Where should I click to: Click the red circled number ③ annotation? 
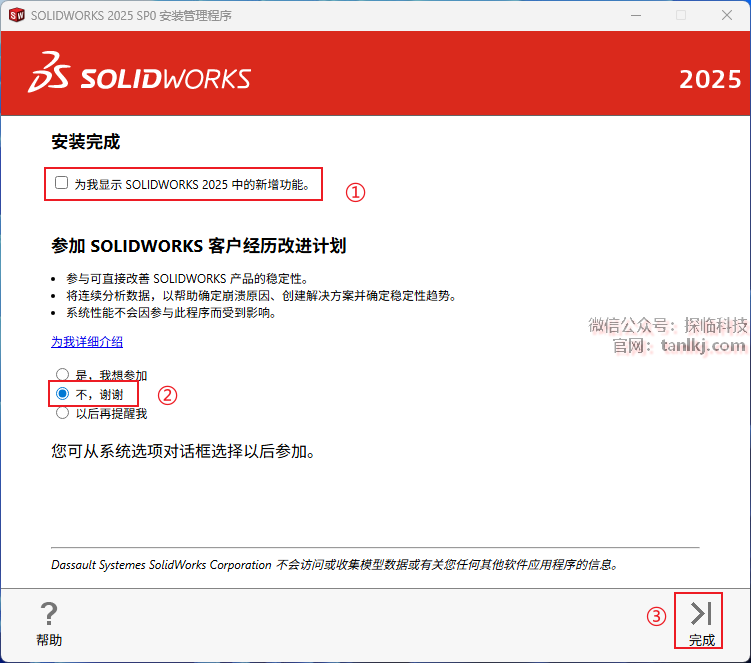[656, 617]
